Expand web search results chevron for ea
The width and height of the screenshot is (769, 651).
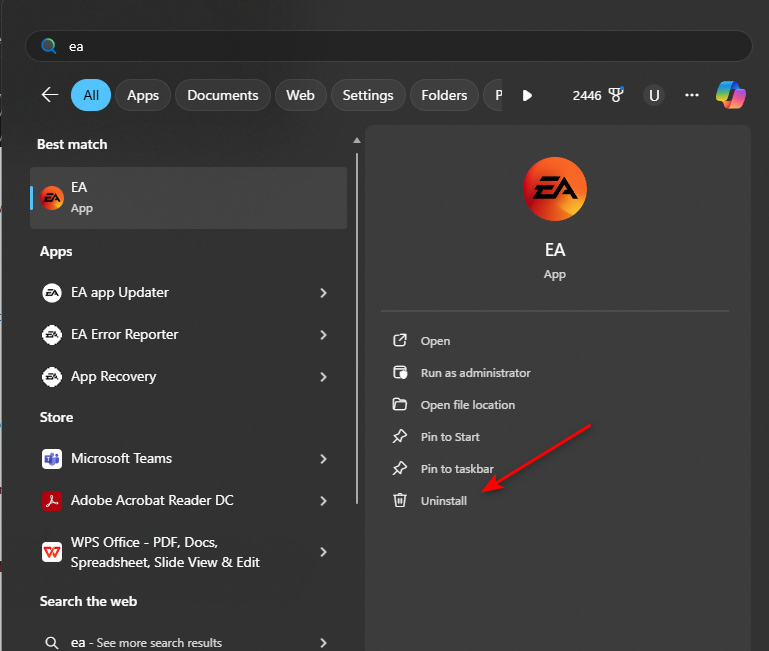(x=323, y=642)
